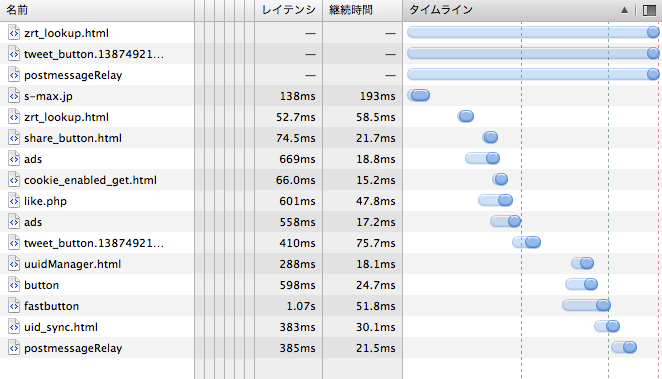Click the cookie_enabled_get.html file icon
The width and height of the screenshot is (662, 379).
pyautogui.click(x=14, y=180)
